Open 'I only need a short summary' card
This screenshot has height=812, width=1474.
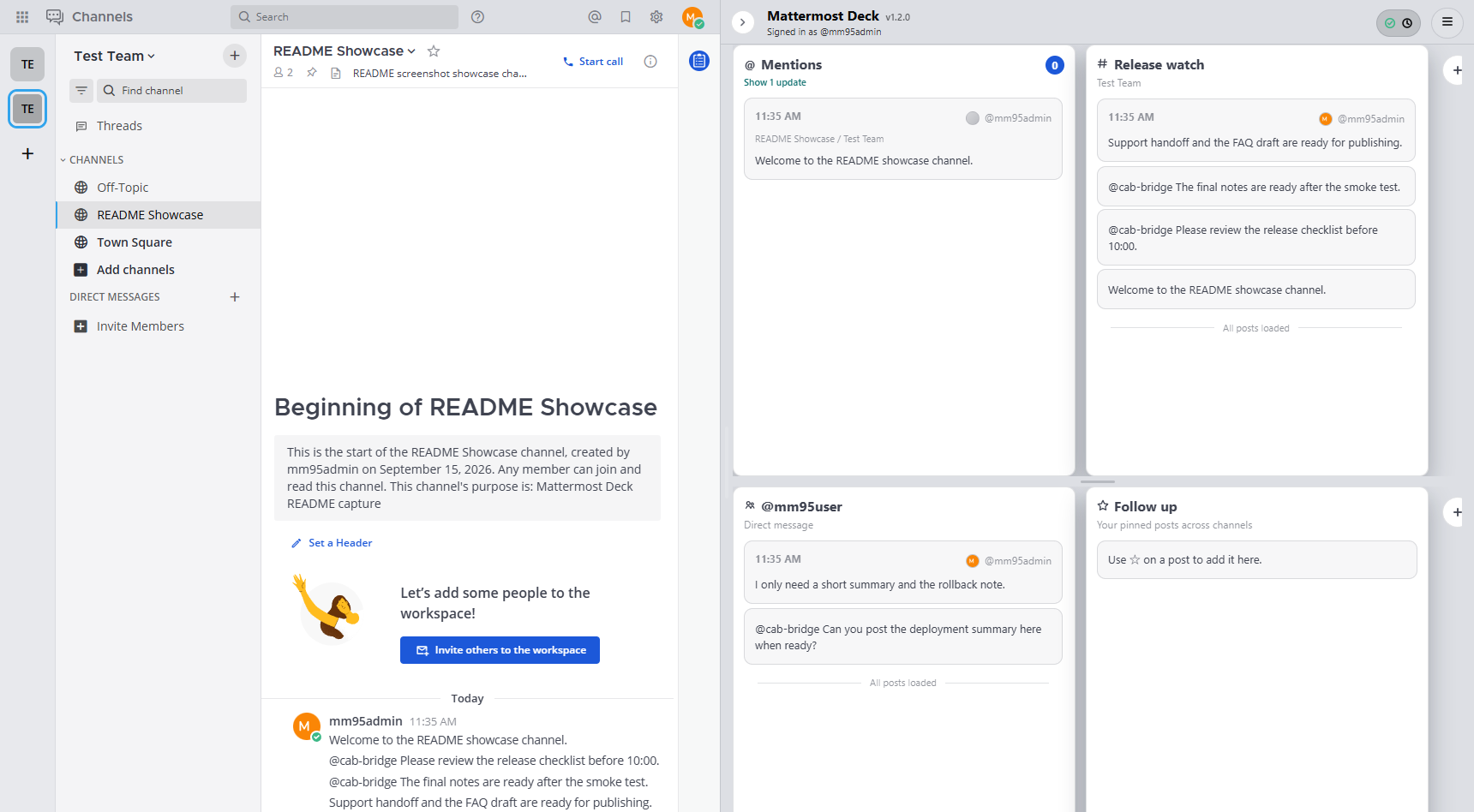point(903,572)
